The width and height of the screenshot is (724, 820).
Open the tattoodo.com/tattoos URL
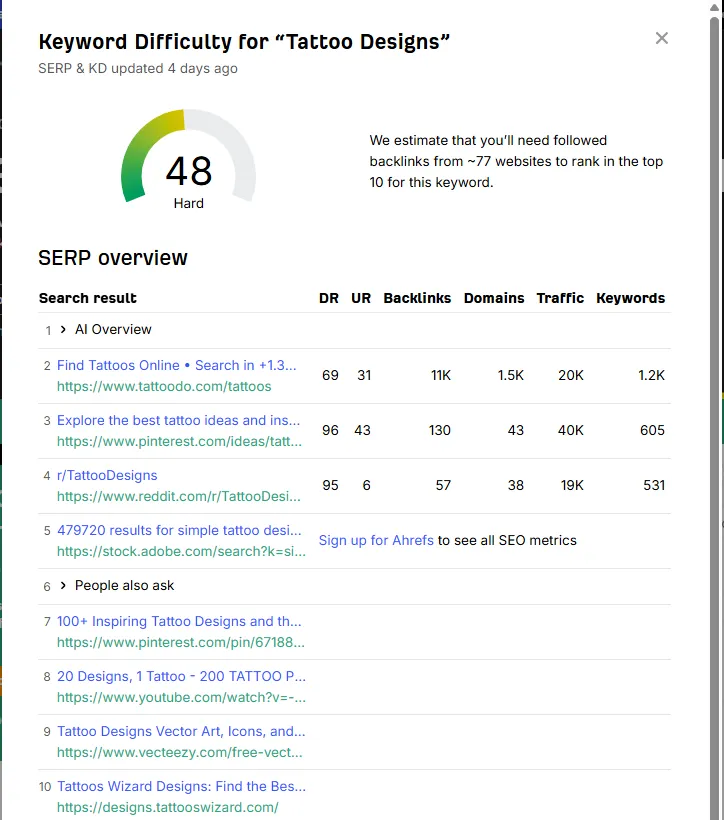point(164,386)
